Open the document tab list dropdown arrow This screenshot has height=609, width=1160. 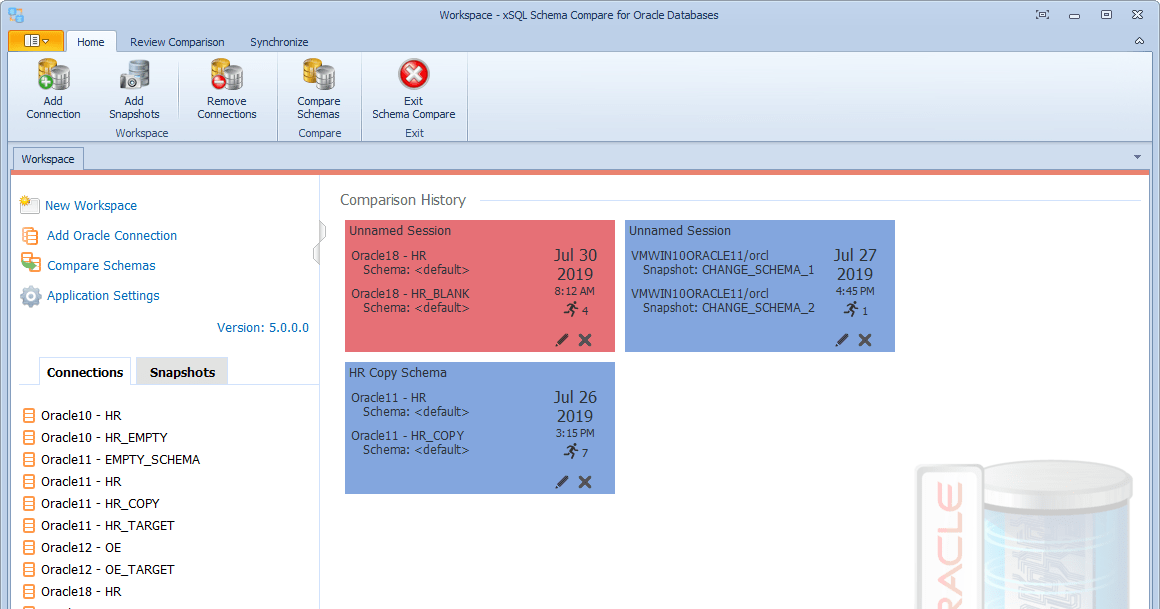click(x=1137, y=157)
